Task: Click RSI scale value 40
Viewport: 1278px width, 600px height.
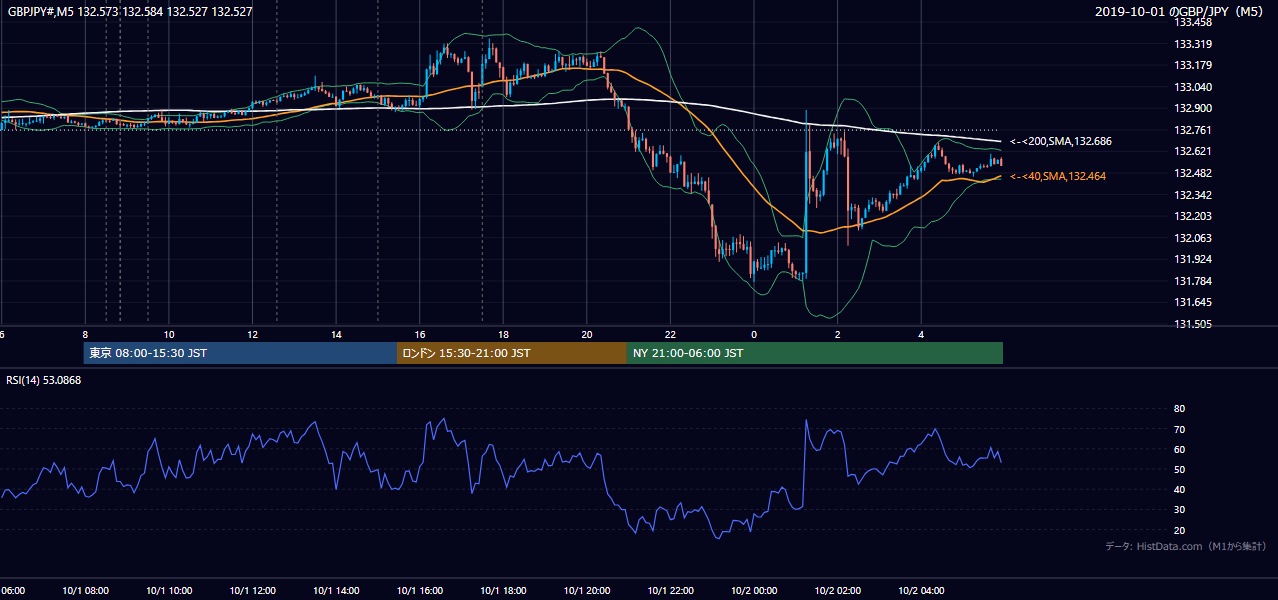Action: point(1180,490)
